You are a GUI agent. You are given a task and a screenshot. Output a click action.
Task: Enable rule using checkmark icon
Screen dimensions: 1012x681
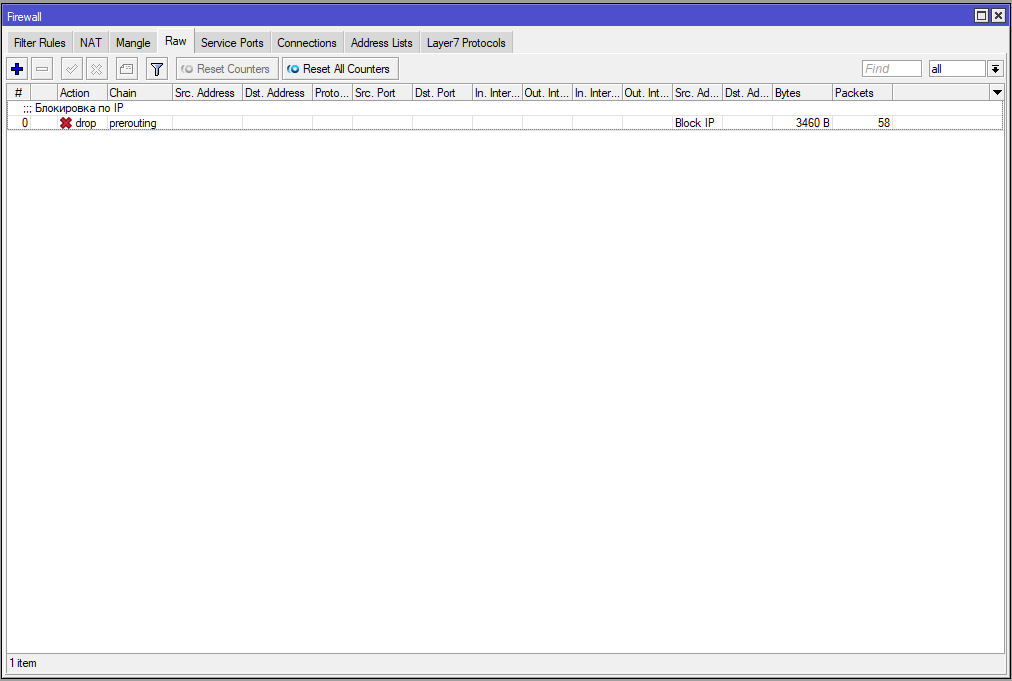click(x=72, y=68)
